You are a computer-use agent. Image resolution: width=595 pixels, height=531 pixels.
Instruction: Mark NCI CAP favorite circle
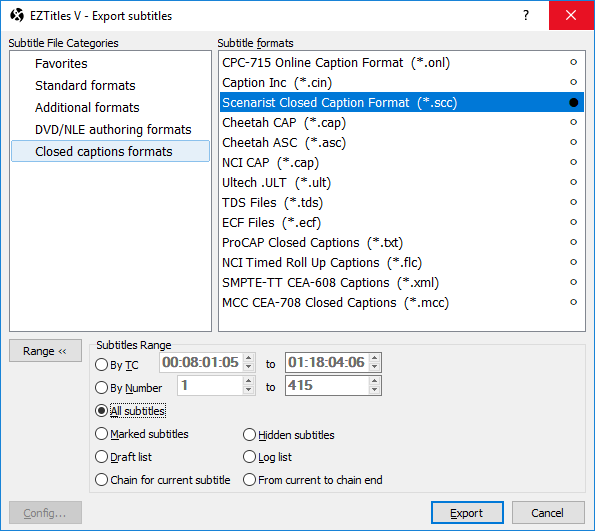[x=573, y=162]
